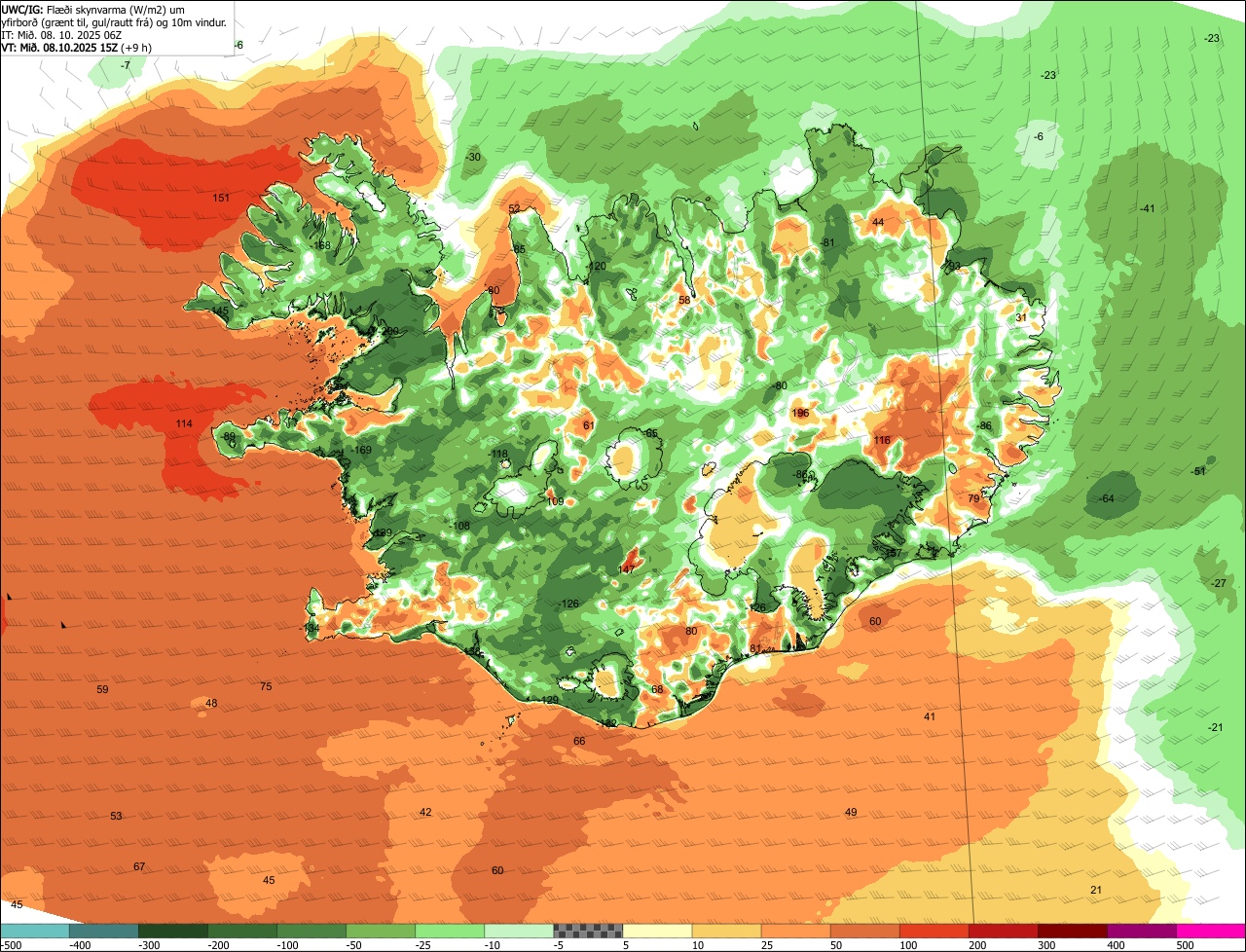Click the red-orange legend swatch between 100 and 200
The image size is (1246, 952).
(x=934, y=931)
